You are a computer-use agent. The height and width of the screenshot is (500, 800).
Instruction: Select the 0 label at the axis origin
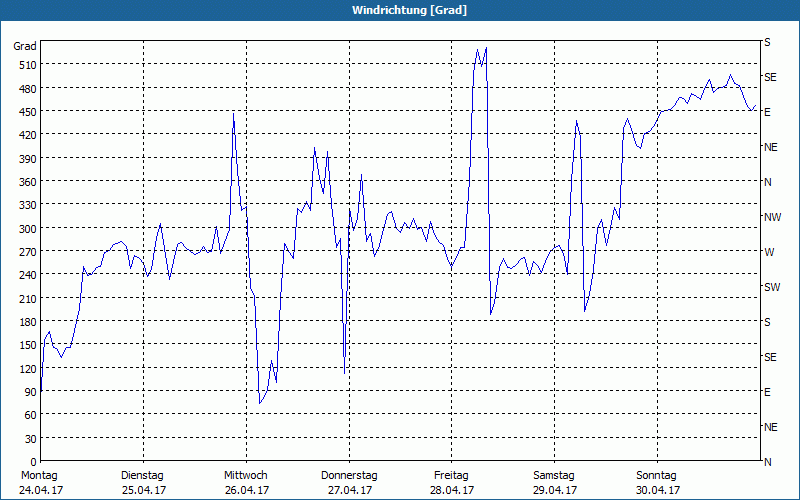coord(34,462)
